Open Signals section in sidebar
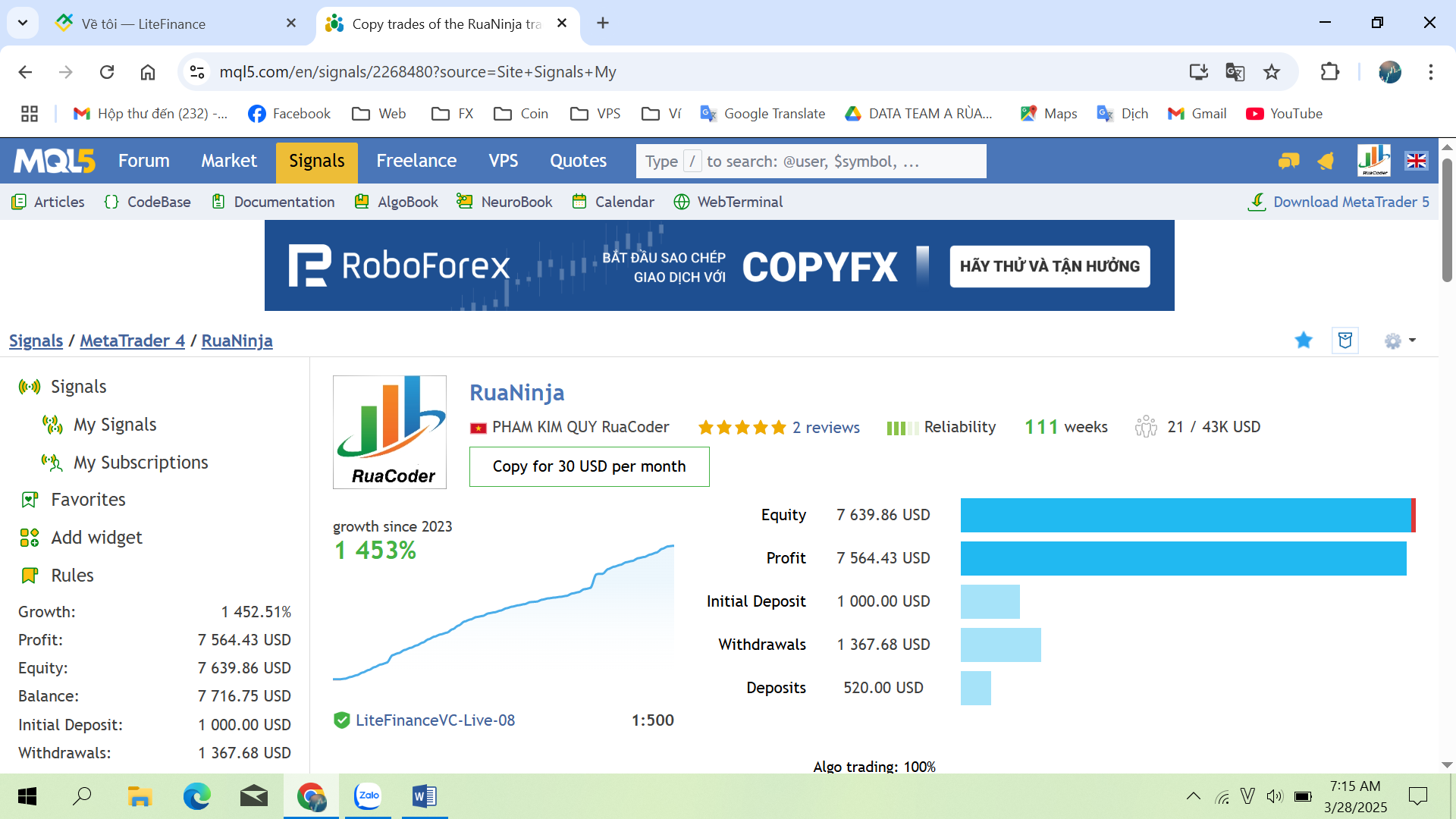This screenshot has height=819, width=1456. click(x=78, y=387)
